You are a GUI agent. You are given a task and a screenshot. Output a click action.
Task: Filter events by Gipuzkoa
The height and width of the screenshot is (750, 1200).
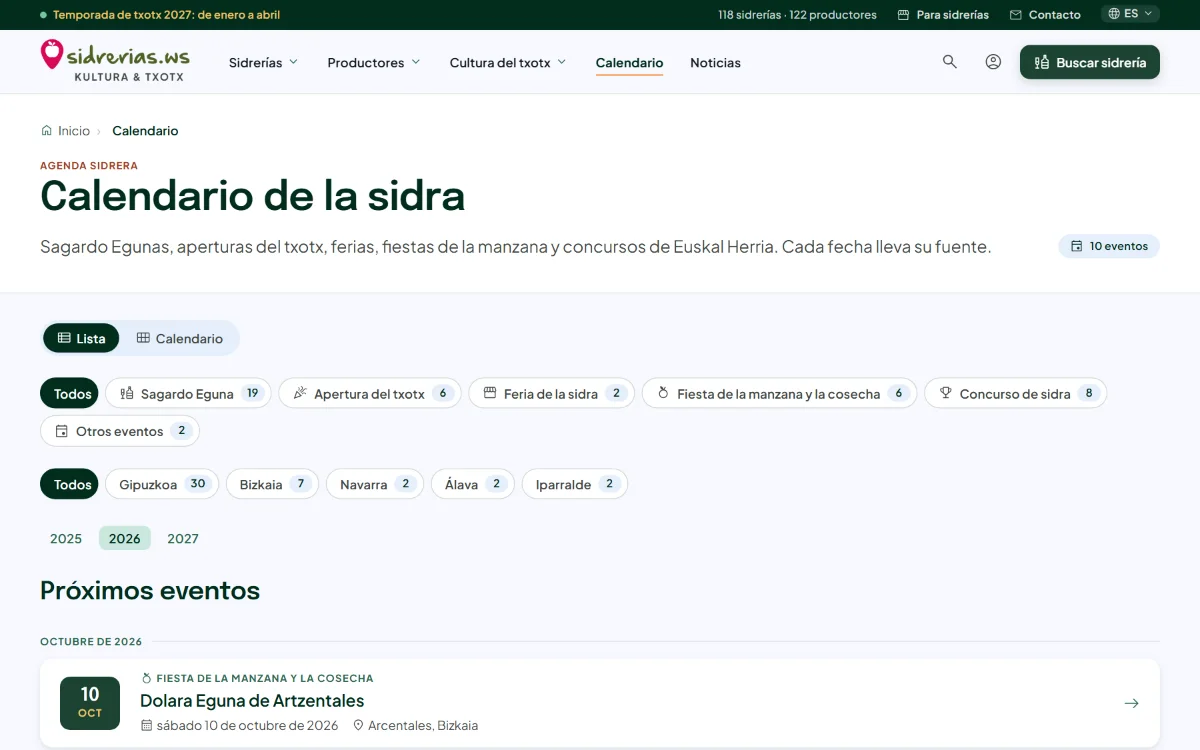162,484
